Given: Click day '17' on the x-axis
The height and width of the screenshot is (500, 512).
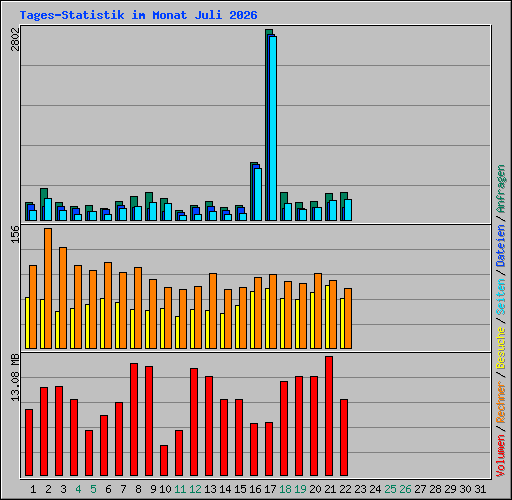Looking at the screenshot, I should (x=270, y=489).
